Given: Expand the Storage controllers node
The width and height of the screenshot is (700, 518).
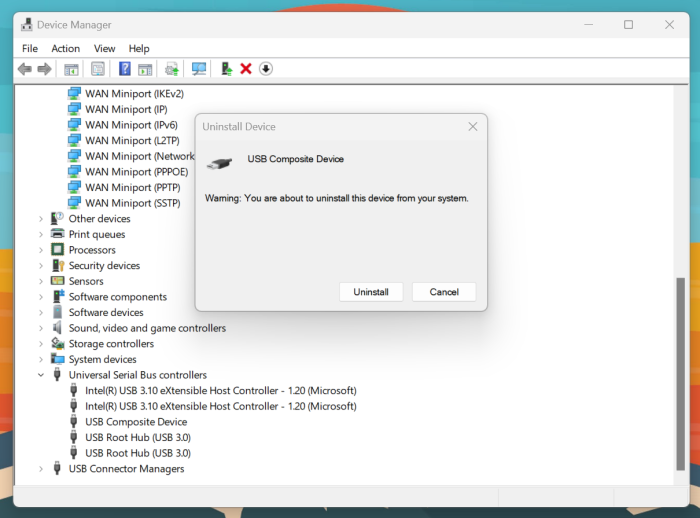Looking at the screenshot, I should point(41,344).
